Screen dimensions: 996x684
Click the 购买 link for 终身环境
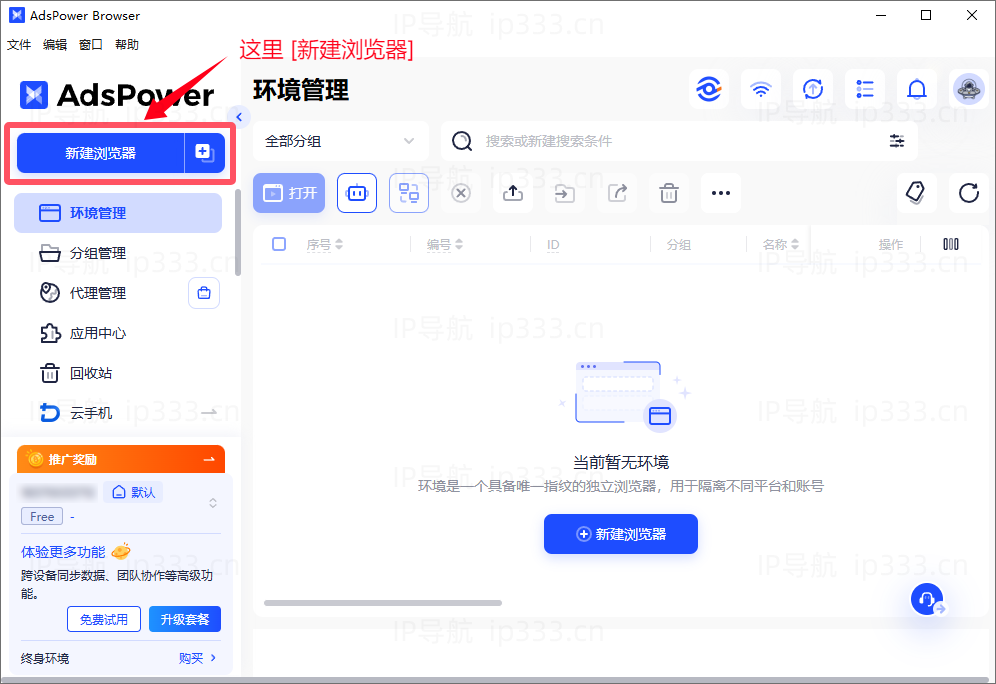coord(198,658)
